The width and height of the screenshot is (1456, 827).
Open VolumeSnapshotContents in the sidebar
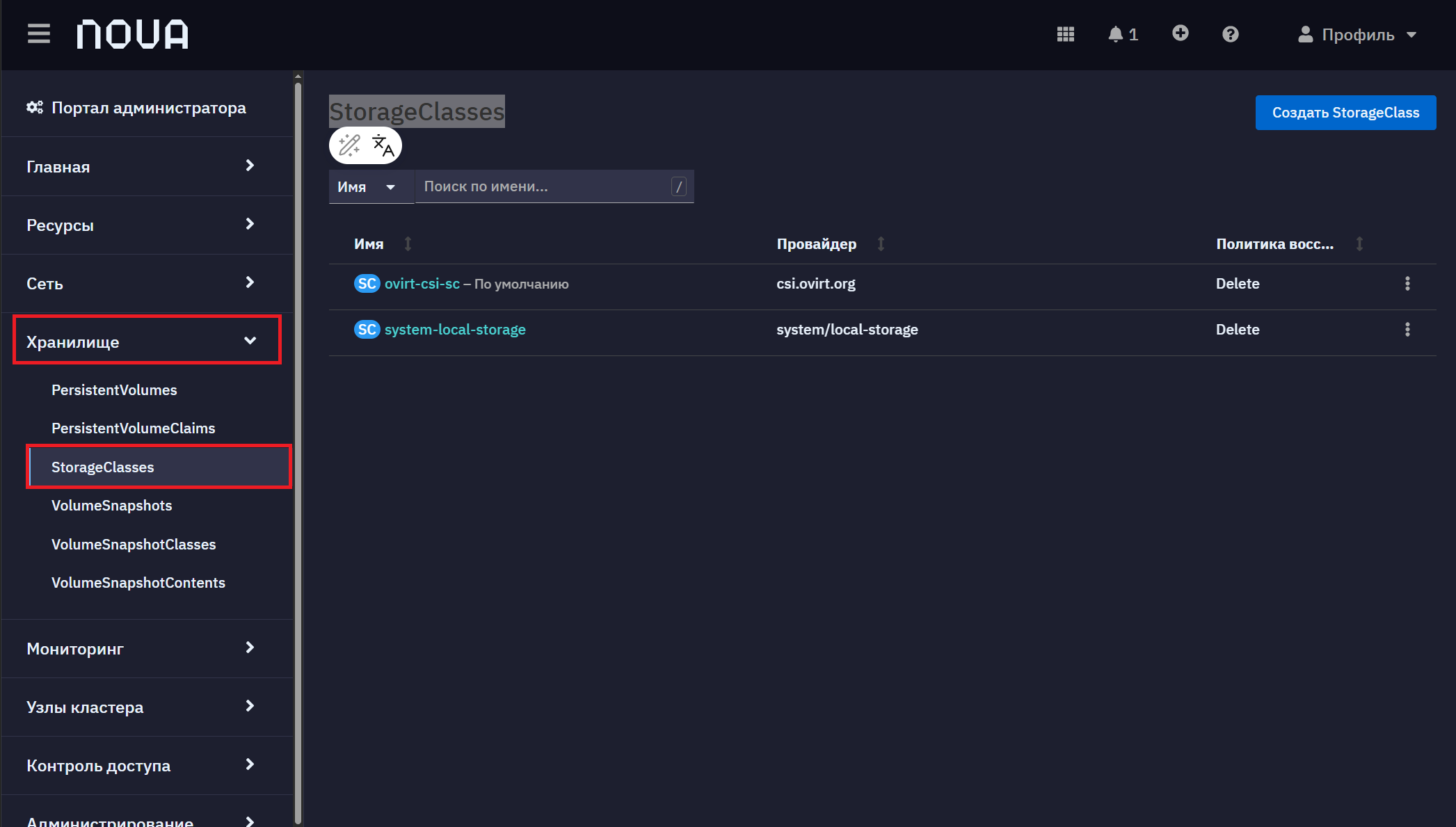[138, 582]
